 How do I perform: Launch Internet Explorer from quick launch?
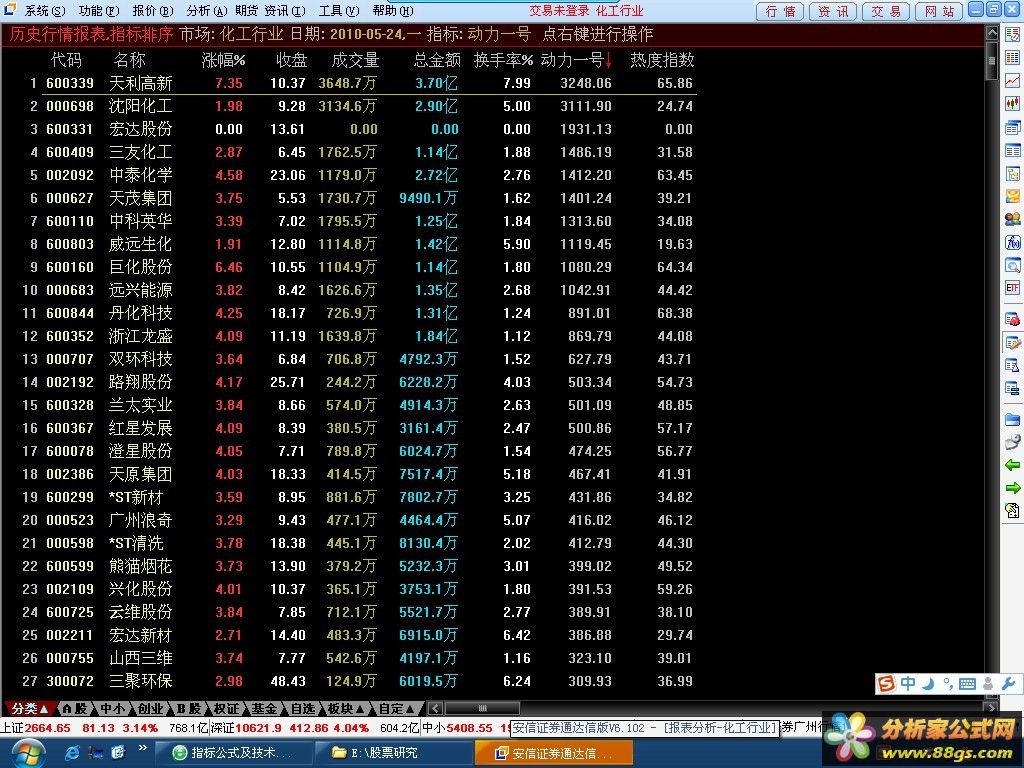tap(72, 753)
